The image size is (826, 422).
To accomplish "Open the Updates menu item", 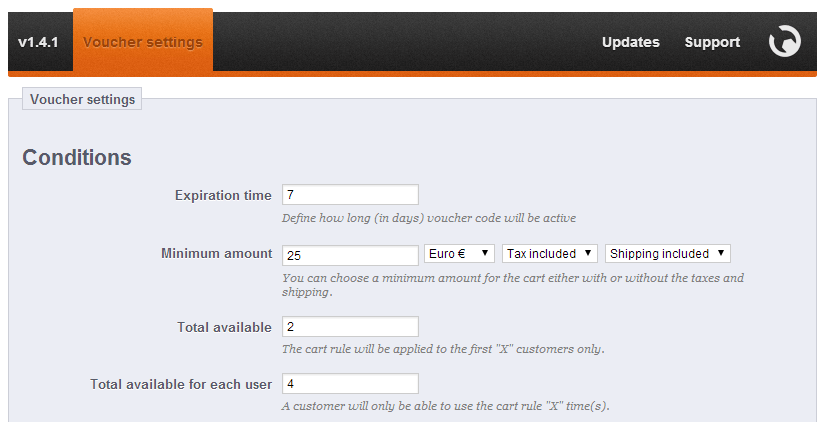I will 630,42.
